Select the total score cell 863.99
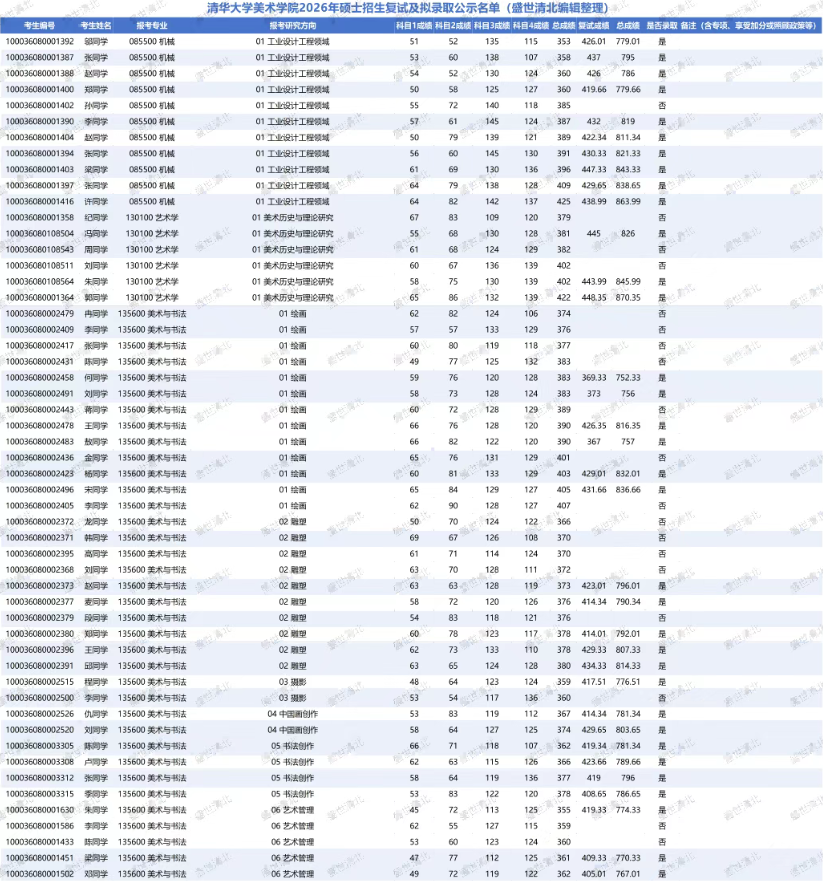Screen dimensions: 823x881 click(x=628, y=201)
